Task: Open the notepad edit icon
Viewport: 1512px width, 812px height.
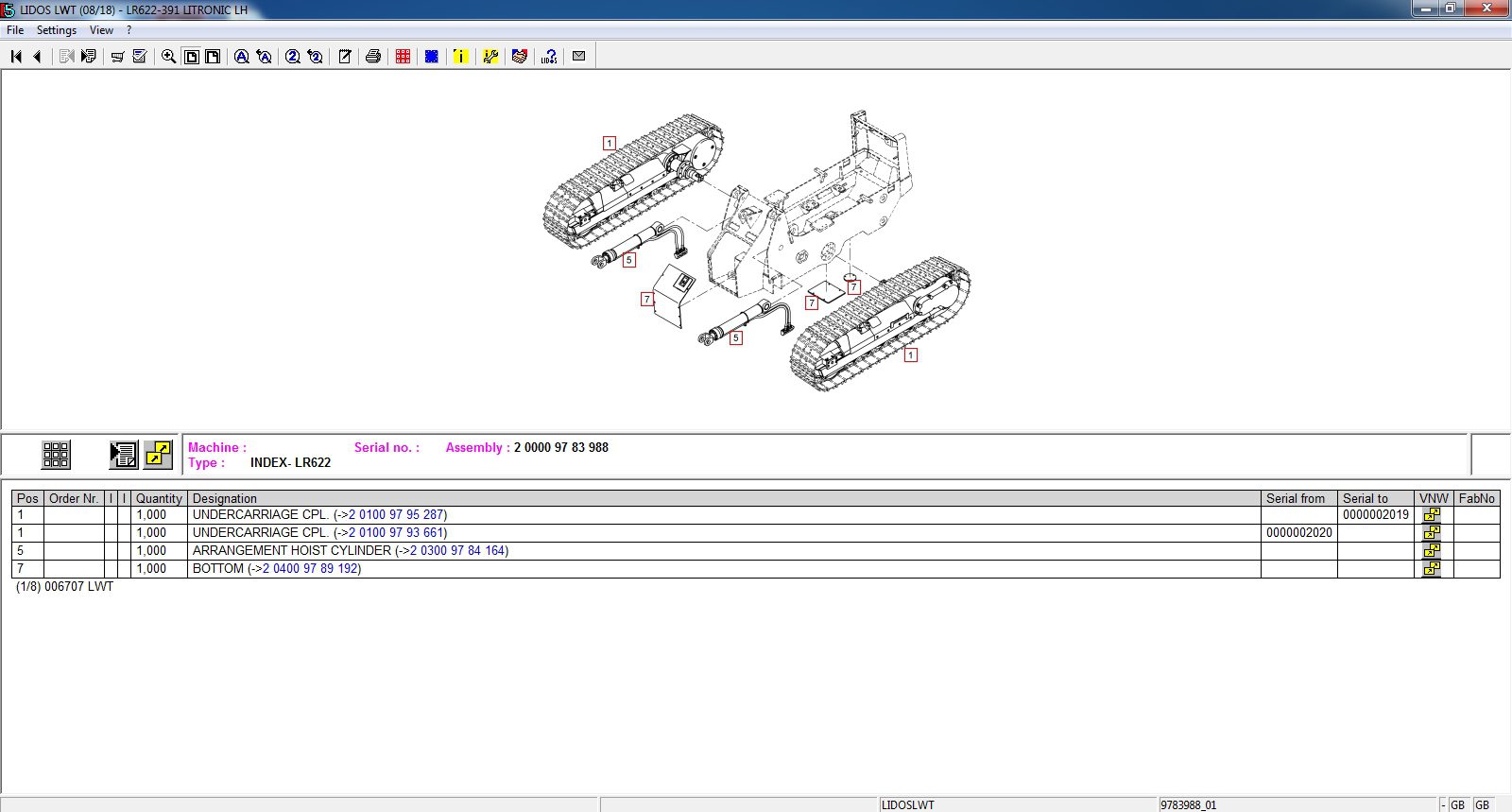Action: point(345,57)
